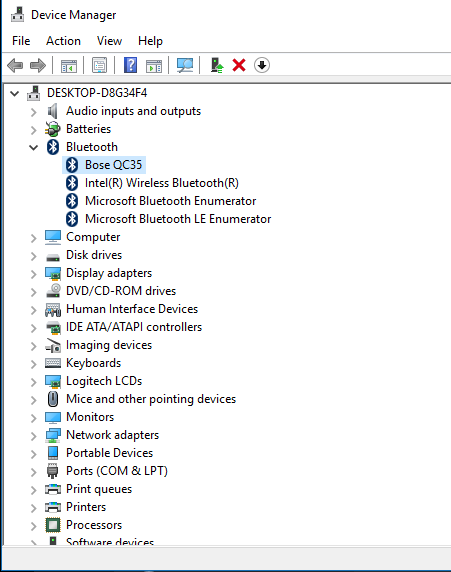Click the Forward arrow toolbar icon
The image size is (451, 572).
click(38, 66)
